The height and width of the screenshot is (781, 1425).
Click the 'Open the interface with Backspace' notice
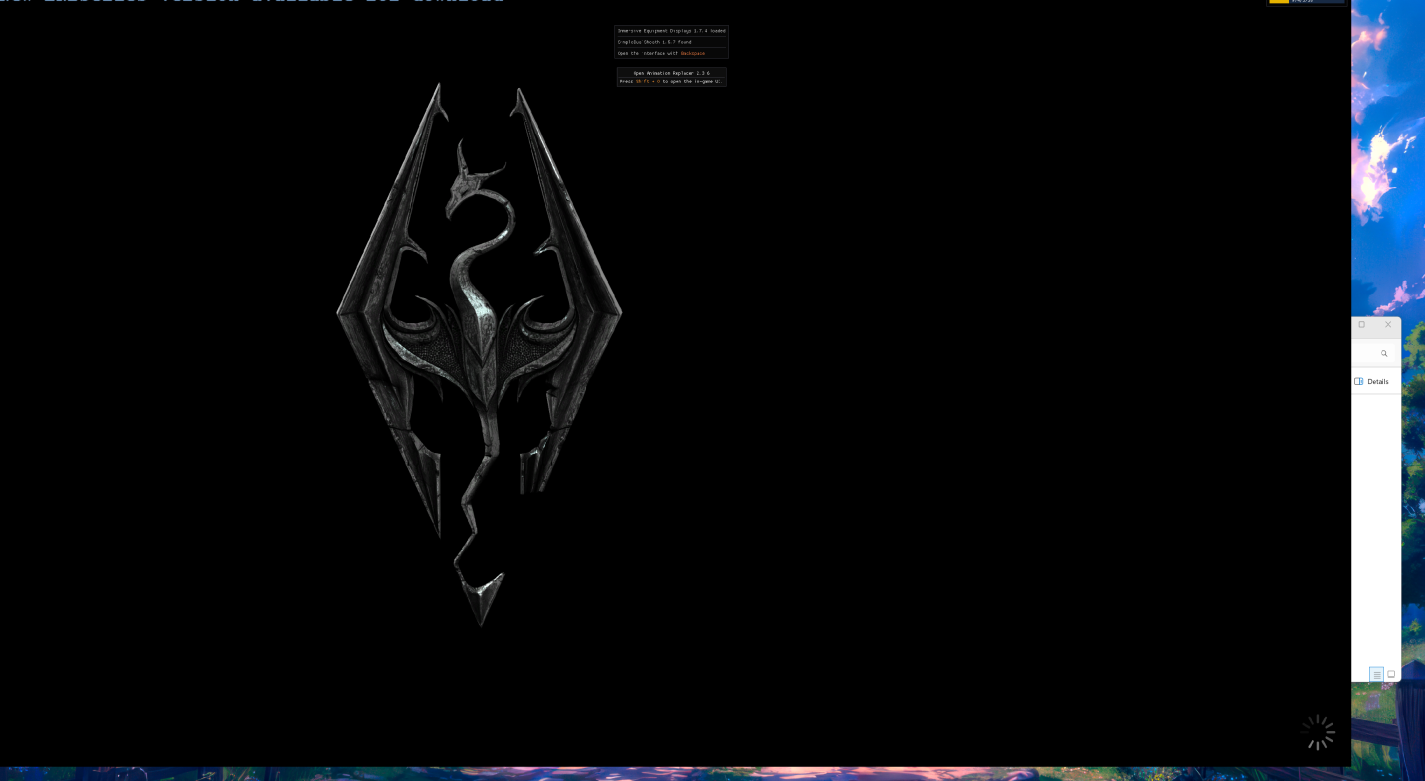tap(661, 53)
